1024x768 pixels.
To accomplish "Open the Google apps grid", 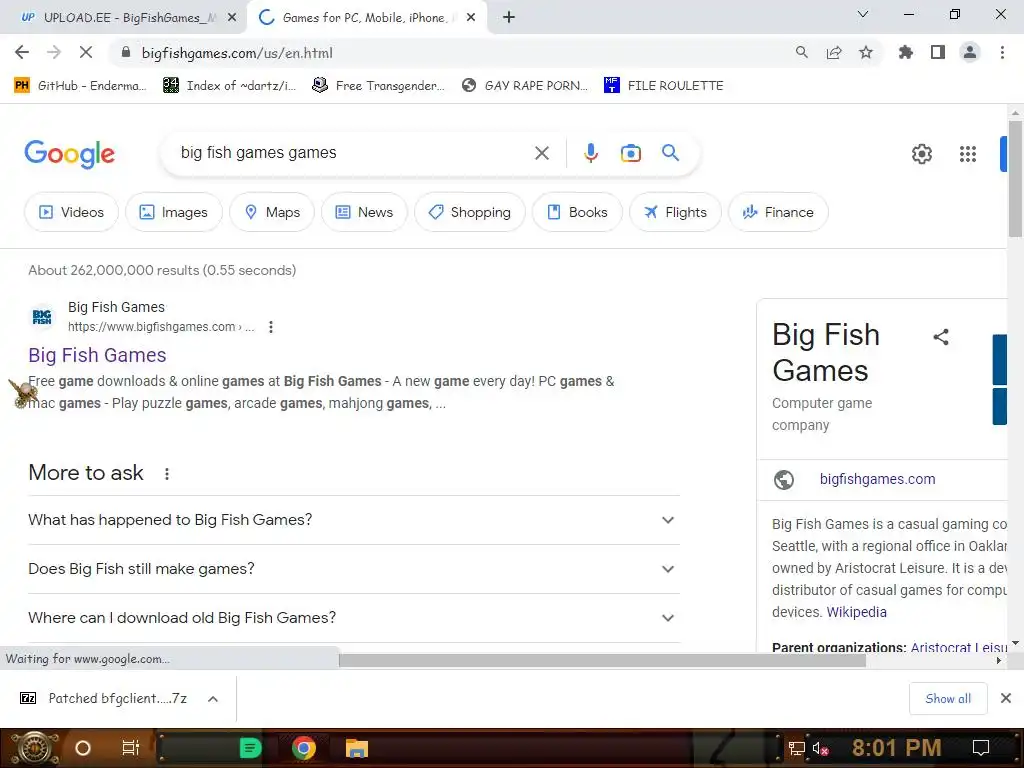I will (x=968, y=154).
